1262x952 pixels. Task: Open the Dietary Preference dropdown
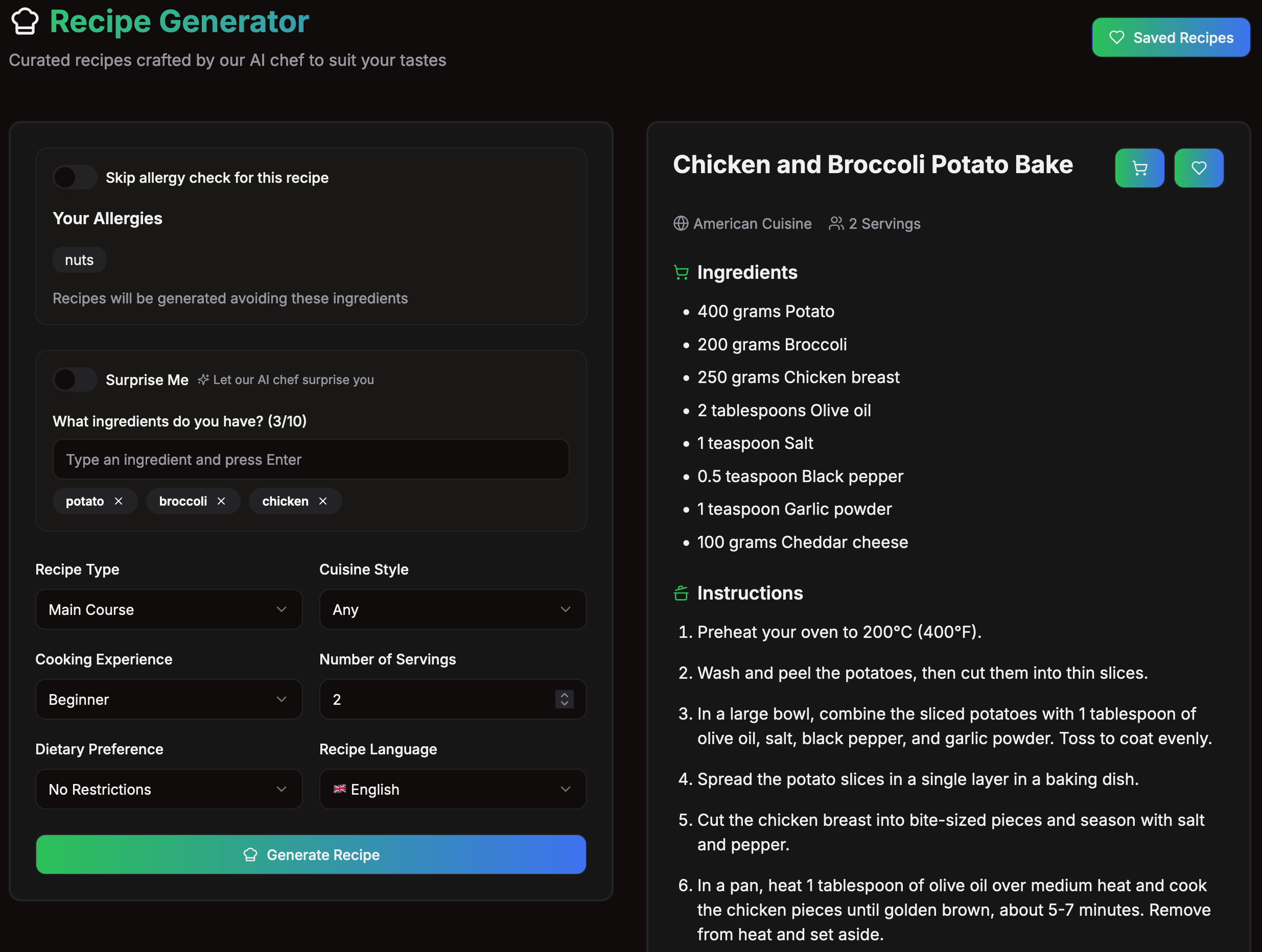(169, 789)
